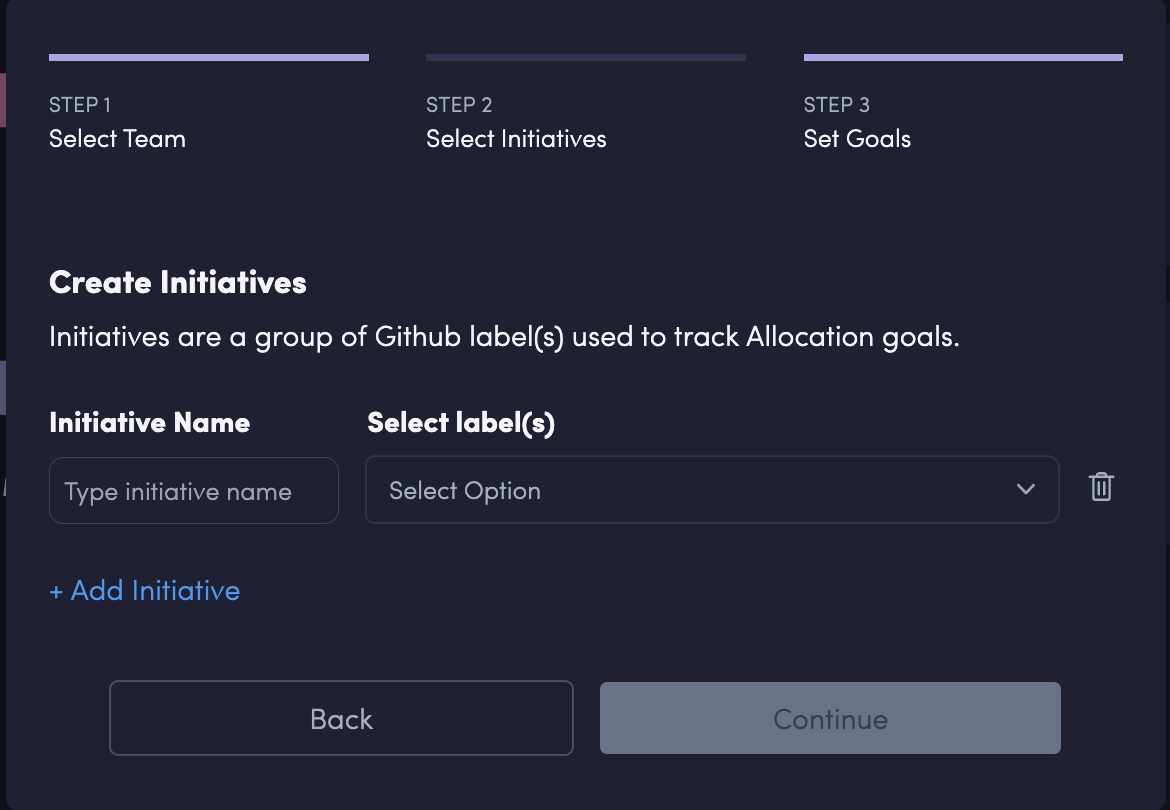
Task: Jump to the Set Goals step
Action: coord(857,139)
